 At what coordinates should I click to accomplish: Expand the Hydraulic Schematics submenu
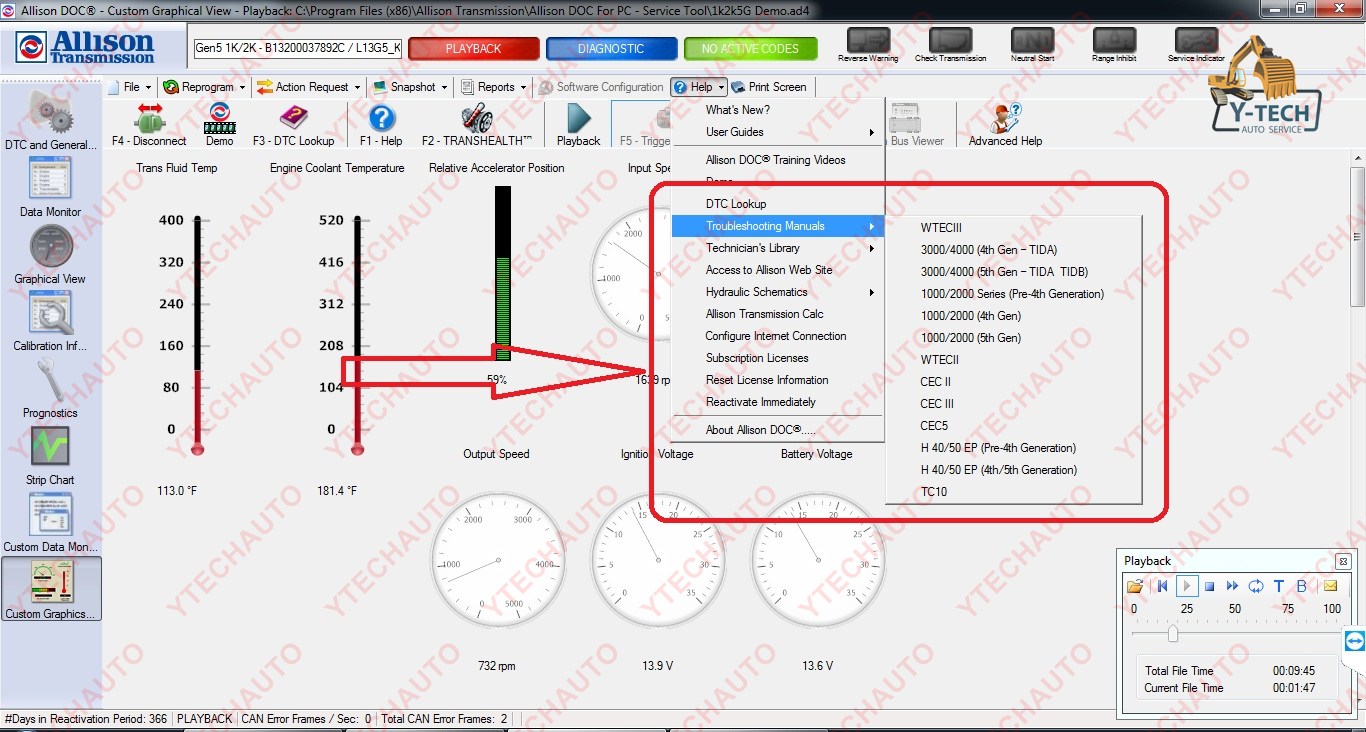[757, 292]
